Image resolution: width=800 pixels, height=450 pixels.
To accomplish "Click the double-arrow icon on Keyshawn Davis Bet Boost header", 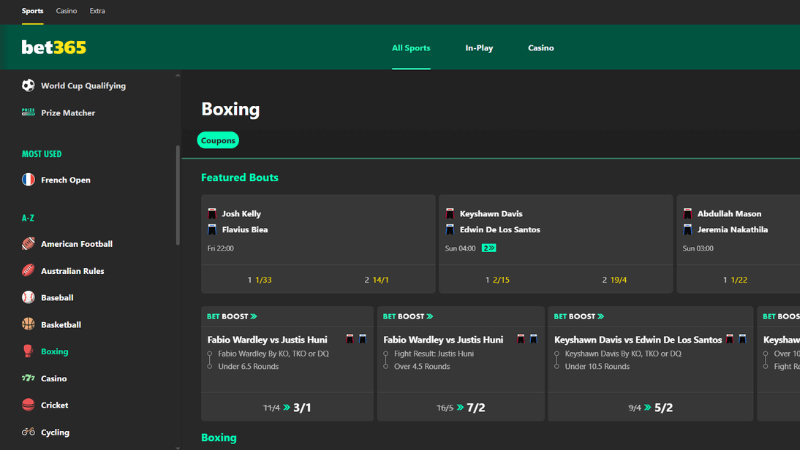I will (x=601, y=316).
